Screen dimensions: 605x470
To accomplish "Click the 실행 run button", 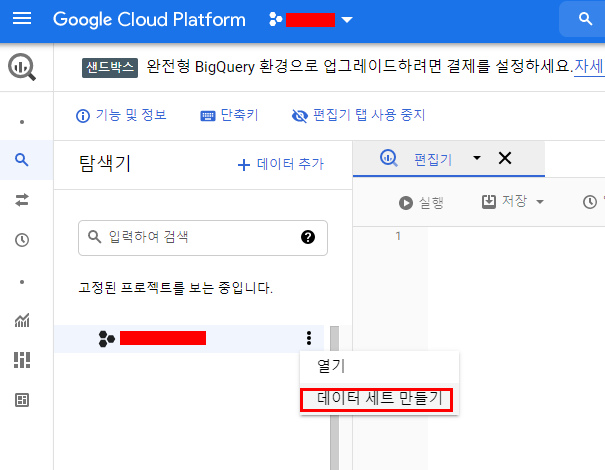I will [x=421, y=202].
